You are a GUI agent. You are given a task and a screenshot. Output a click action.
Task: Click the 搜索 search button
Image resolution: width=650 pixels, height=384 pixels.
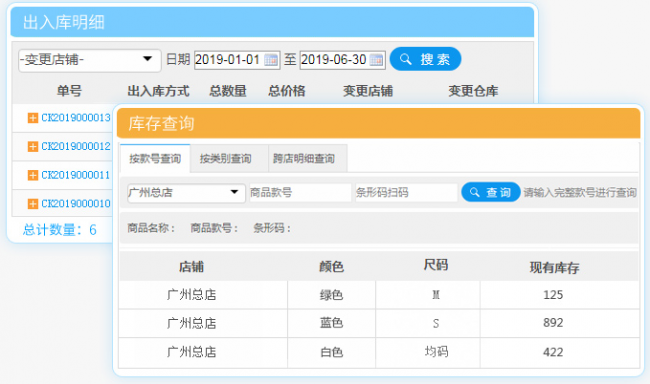point(425,59)
